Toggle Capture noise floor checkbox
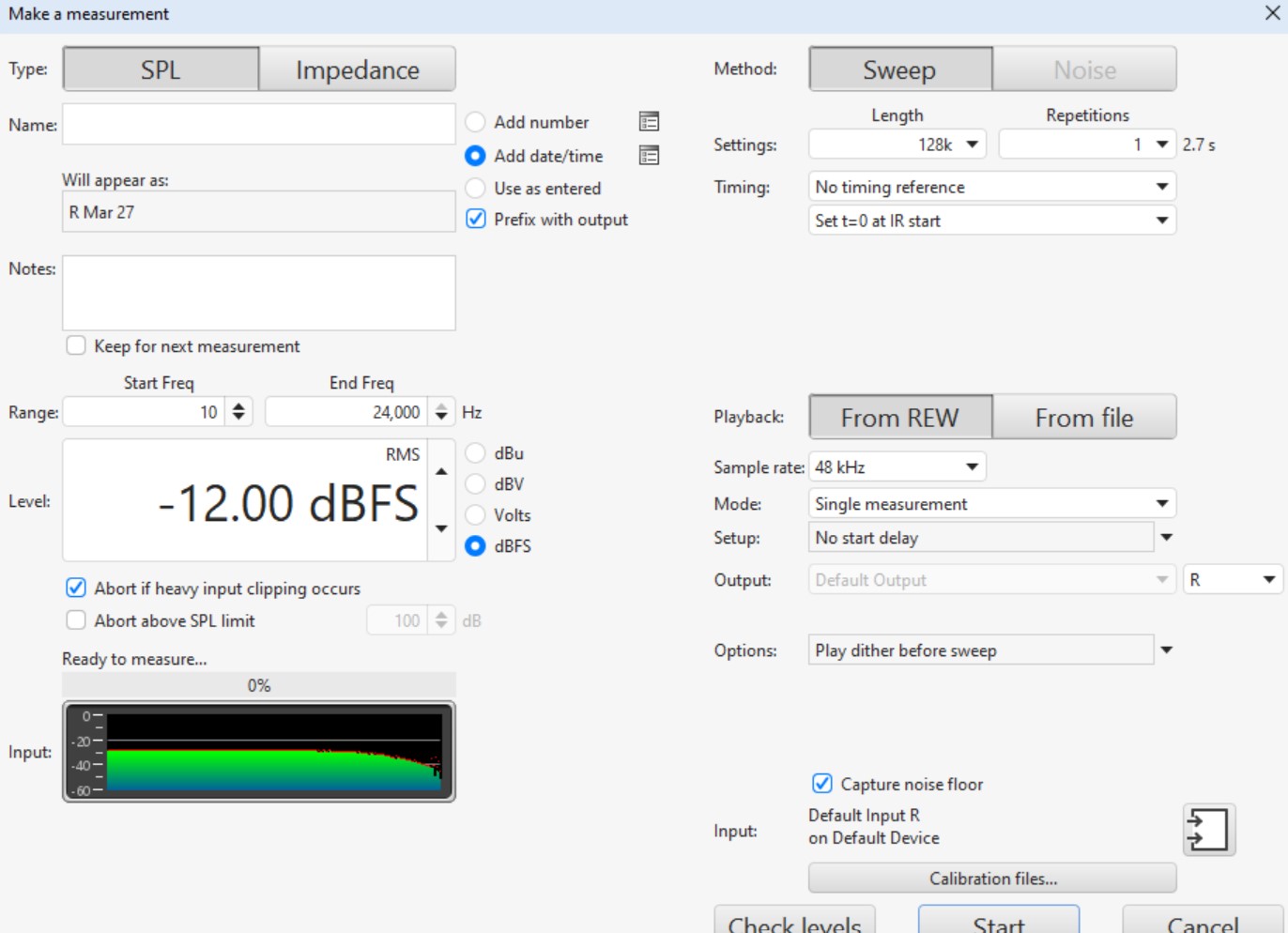Viewport: 1288px width, 933px height. click(x=822, y=784)
